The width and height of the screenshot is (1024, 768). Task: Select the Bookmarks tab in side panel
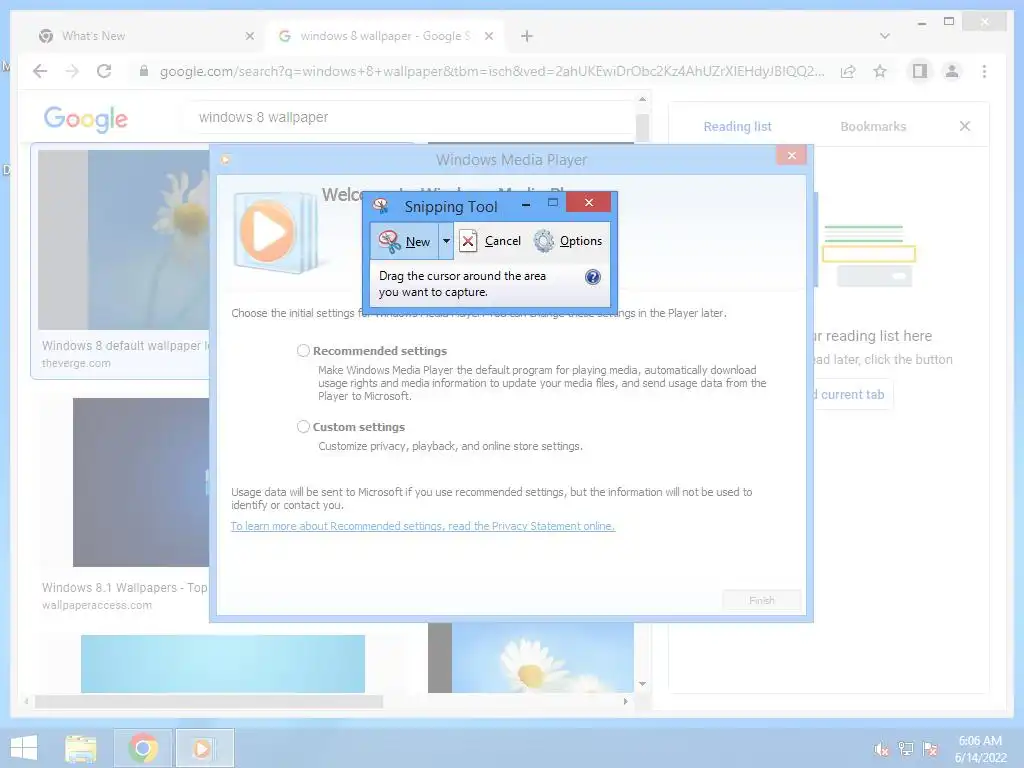pos(873,127)
